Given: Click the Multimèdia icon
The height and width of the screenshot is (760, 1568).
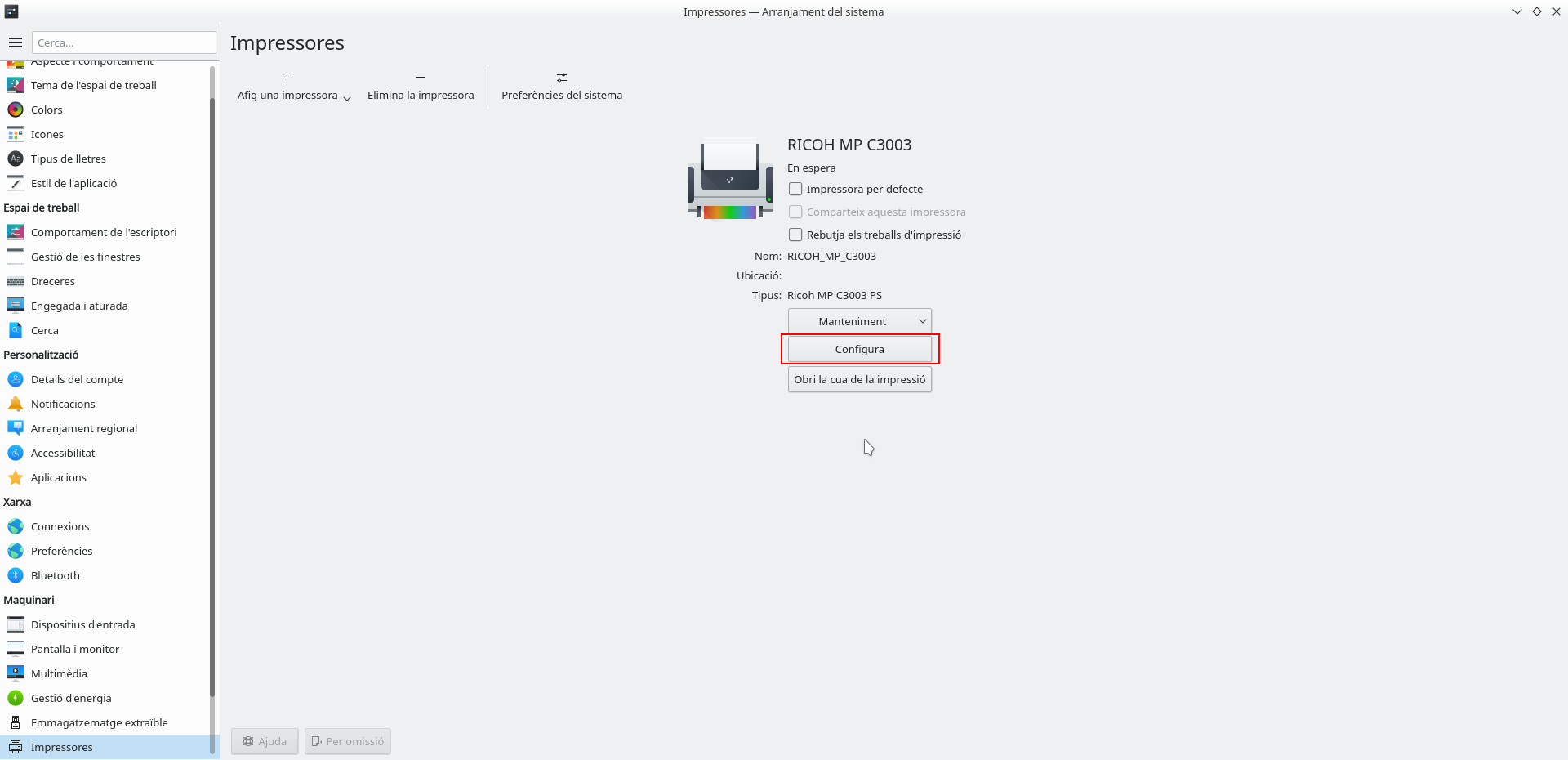Looking at the screenshot, I should (x=16, y=673).
